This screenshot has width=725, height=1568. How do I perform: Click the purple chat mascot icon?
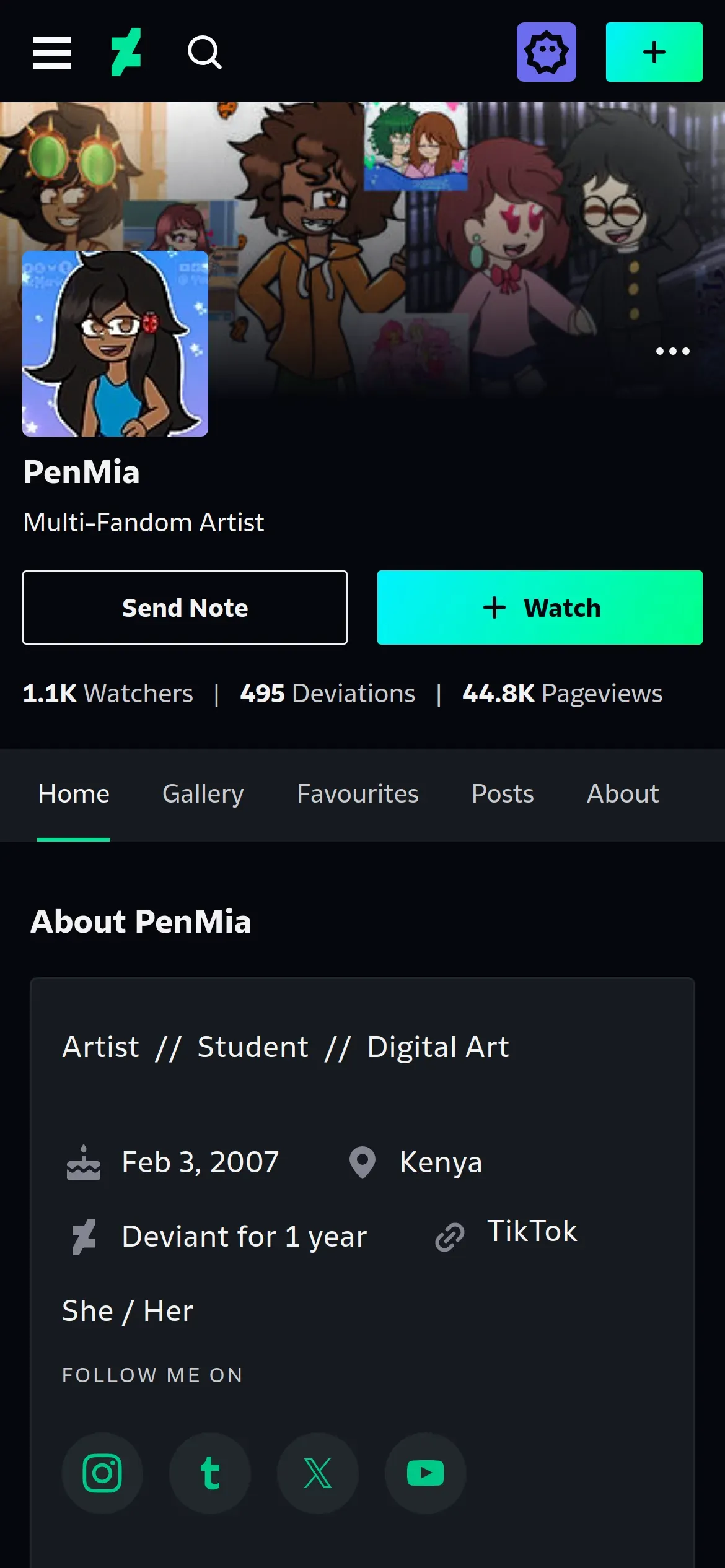pyautogui.click(x=546, y=53)
